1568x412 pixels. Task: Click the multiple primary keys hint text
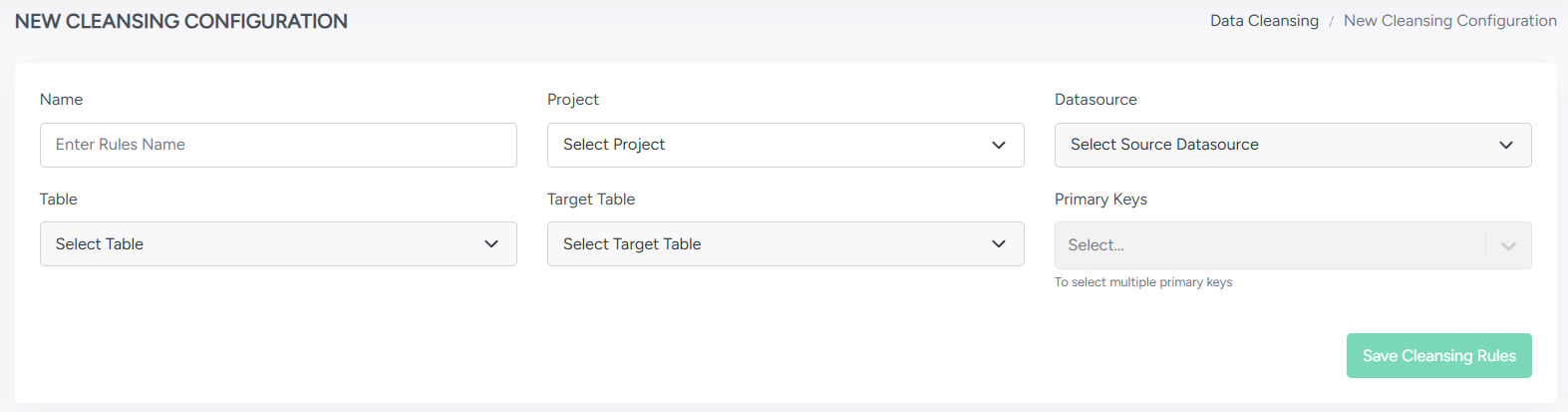click(x=1143, y=282)
